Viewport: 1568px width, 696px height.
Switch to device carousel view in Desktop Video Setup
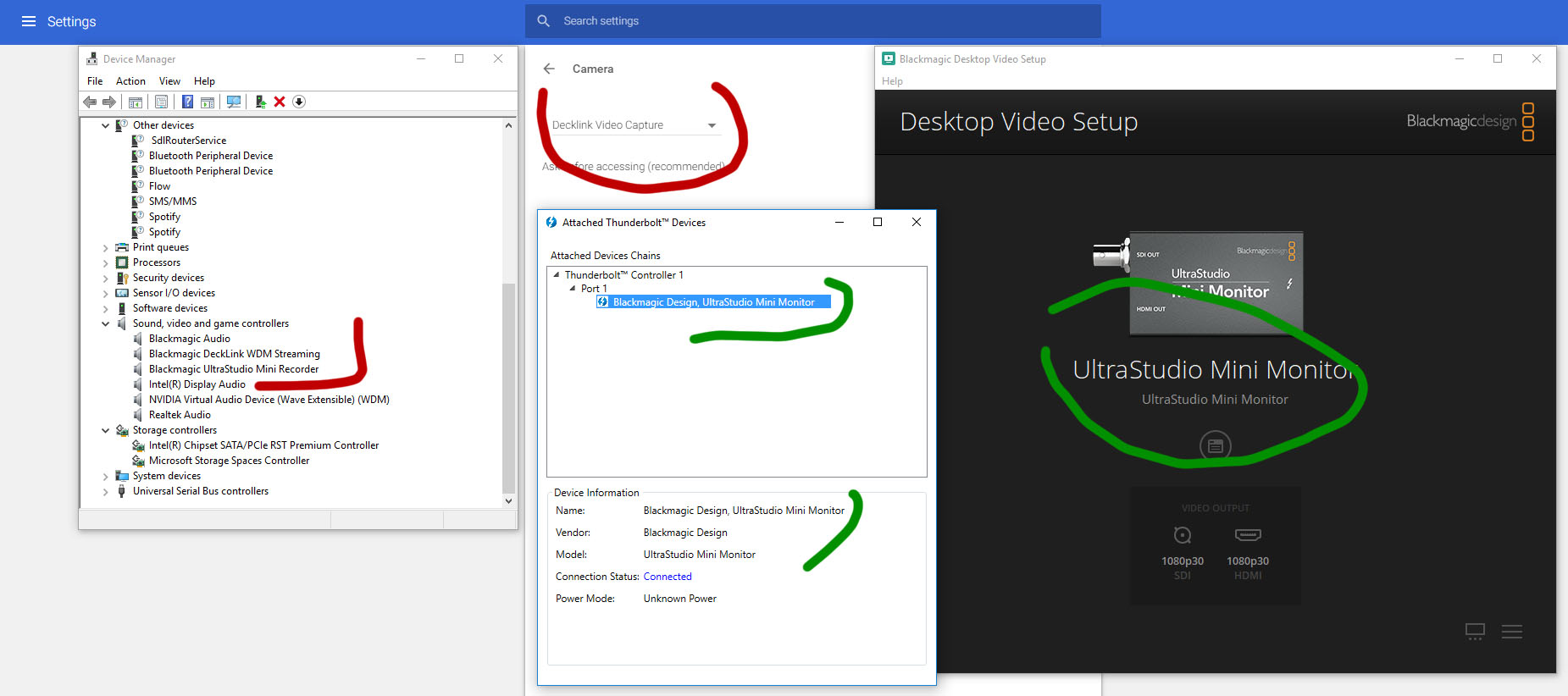coord(1475,632)
